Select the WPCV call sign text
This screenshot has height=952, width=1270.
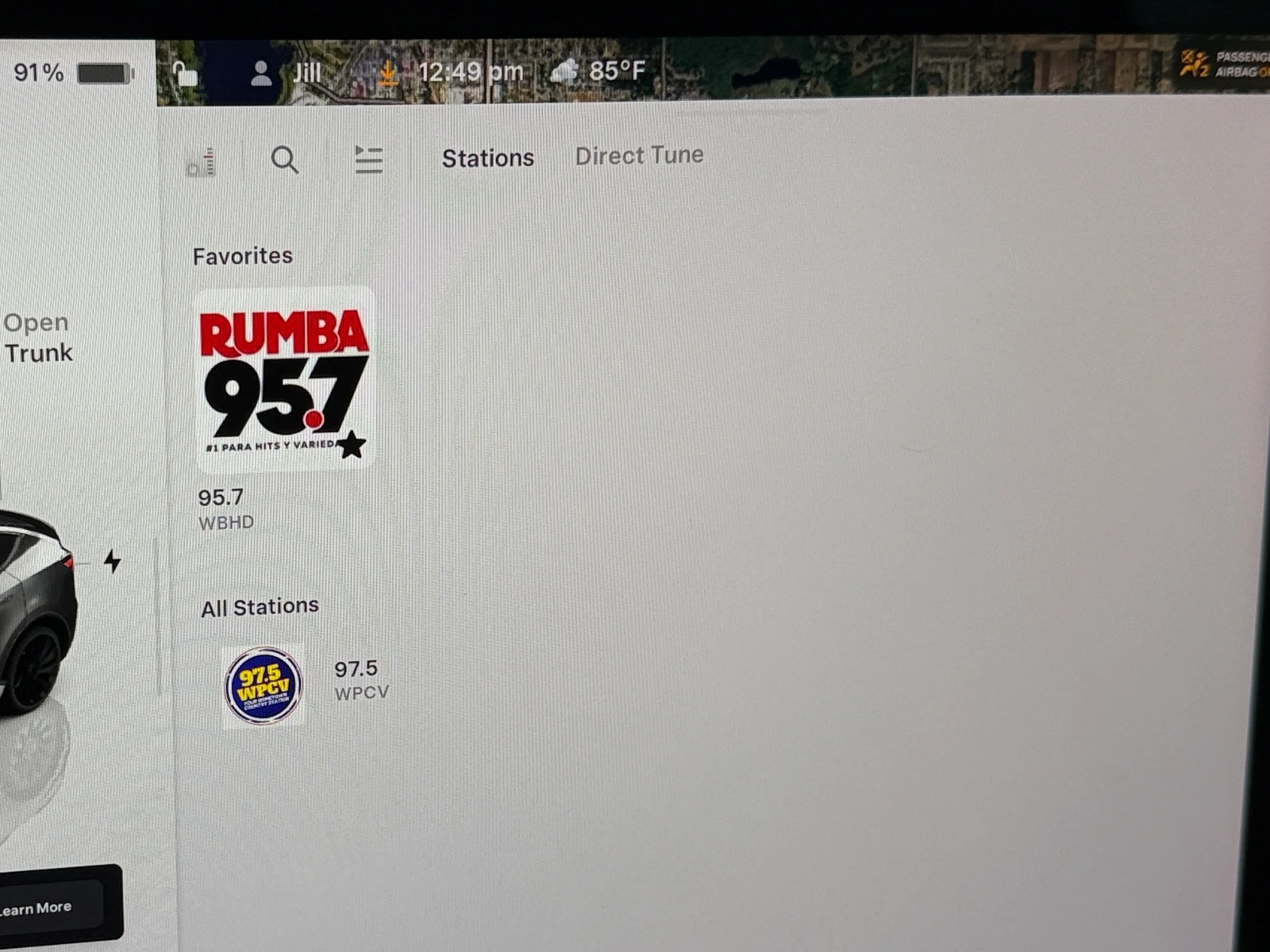coord(361,693)
